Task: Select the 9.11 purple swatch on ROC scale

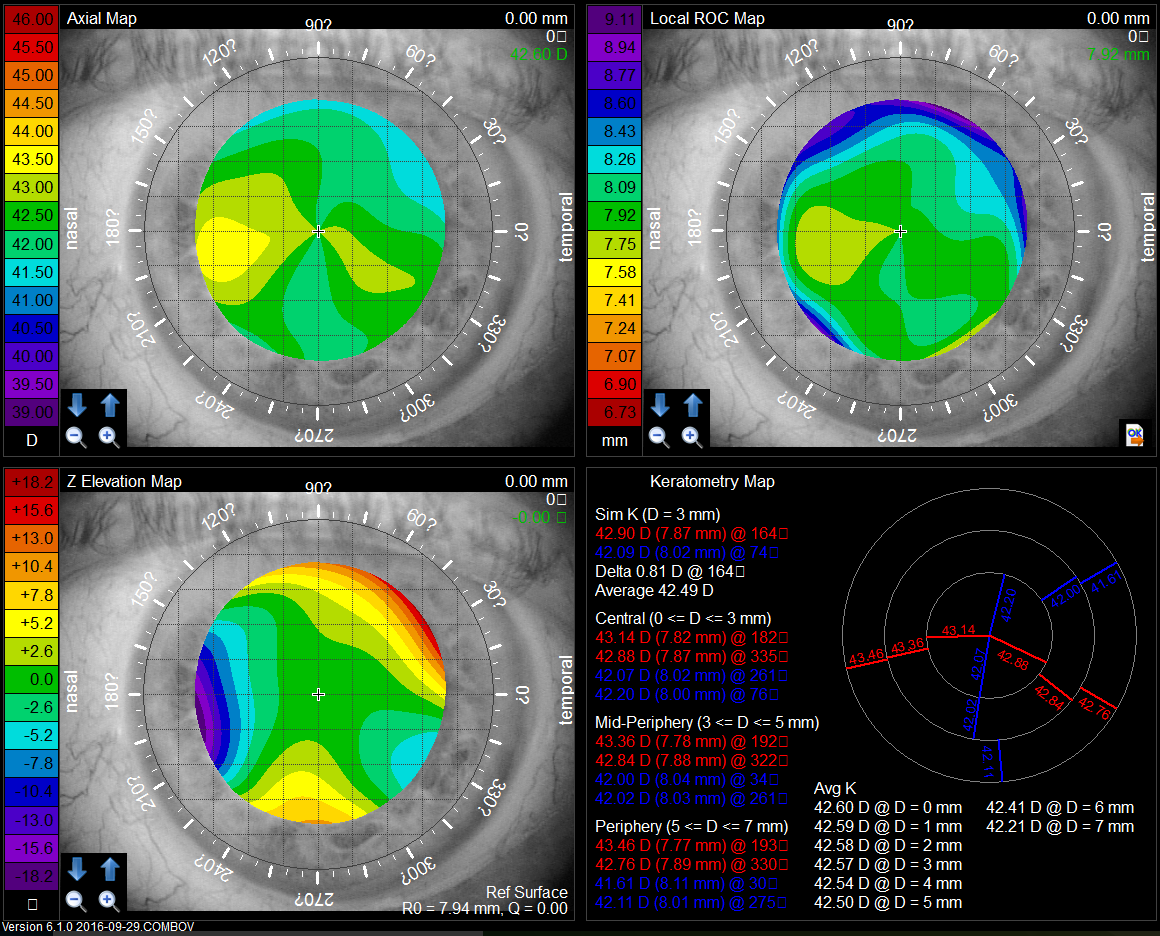Action: point(613,19)
